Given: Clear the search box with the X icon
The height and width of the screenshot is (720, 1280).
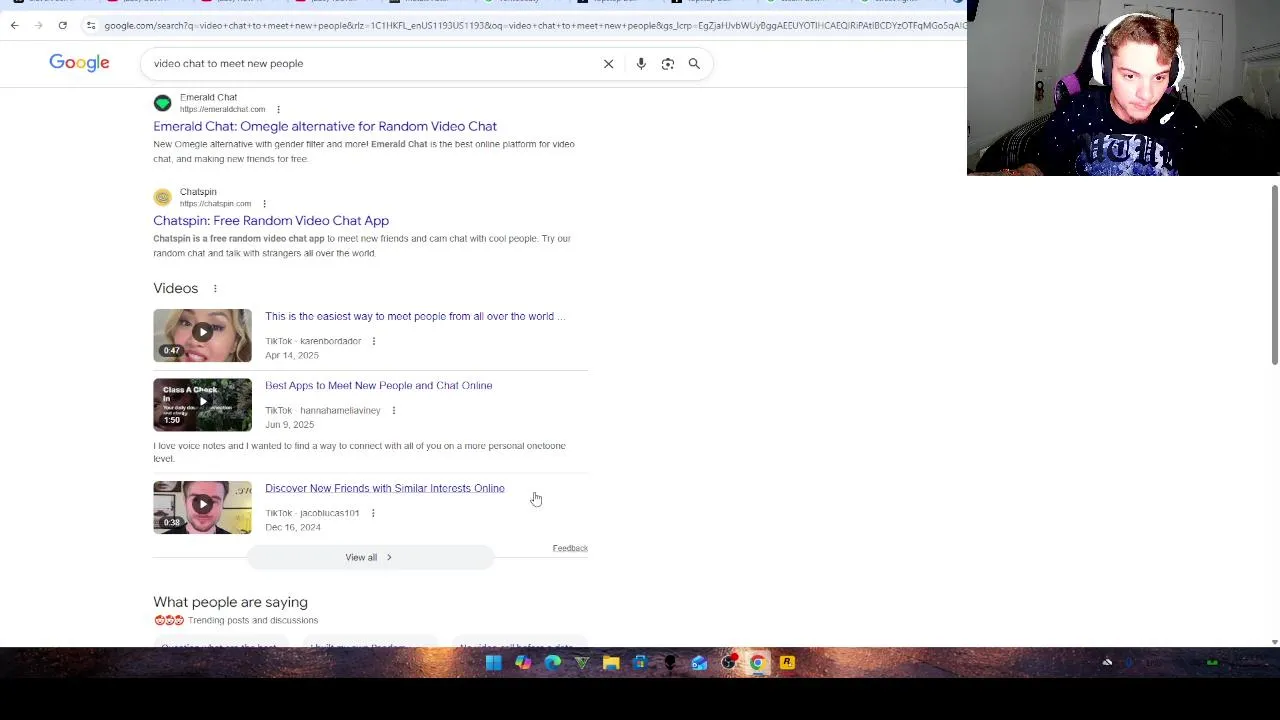Looking at the screenshot, I should (x=608, y=64).
